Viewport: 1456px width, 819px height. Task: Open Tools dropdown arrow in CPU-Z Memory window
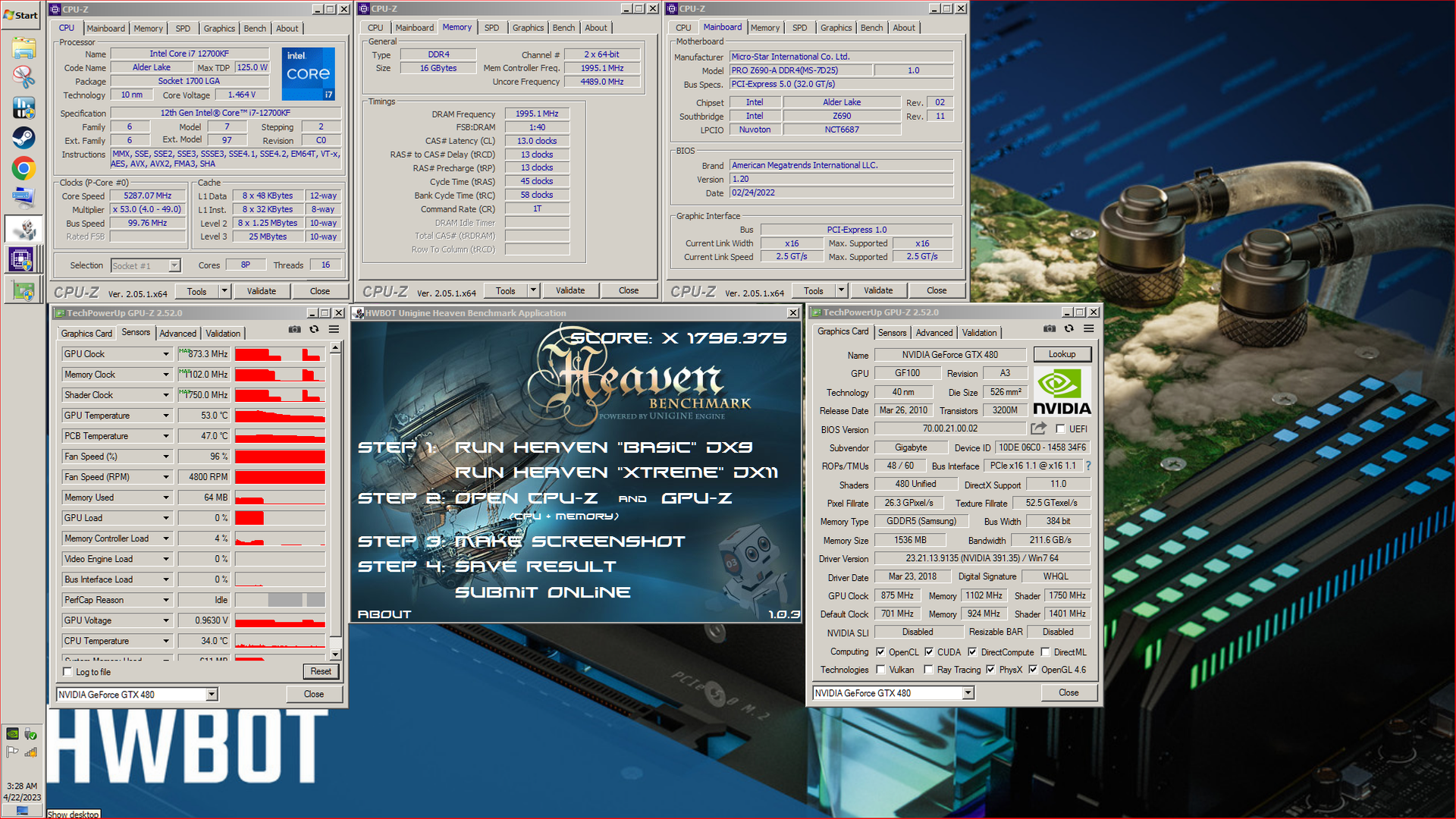[533, 290]
